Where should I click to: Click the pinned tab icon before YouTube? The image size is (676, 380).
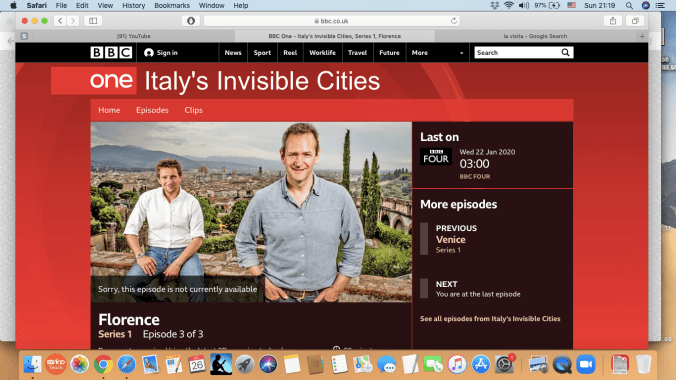24,36
